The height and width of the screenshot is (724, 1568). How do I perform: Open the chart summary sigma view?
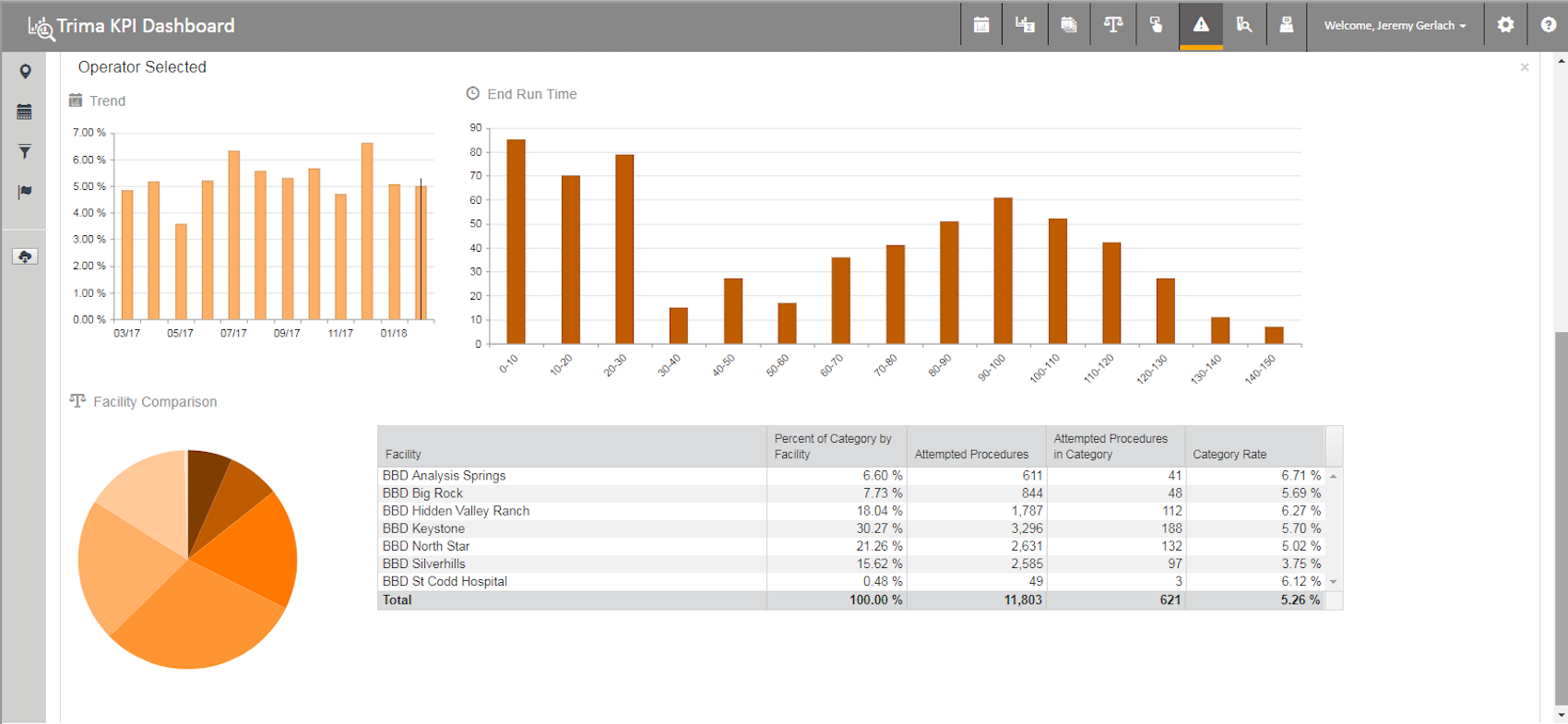click(1025, 26)
